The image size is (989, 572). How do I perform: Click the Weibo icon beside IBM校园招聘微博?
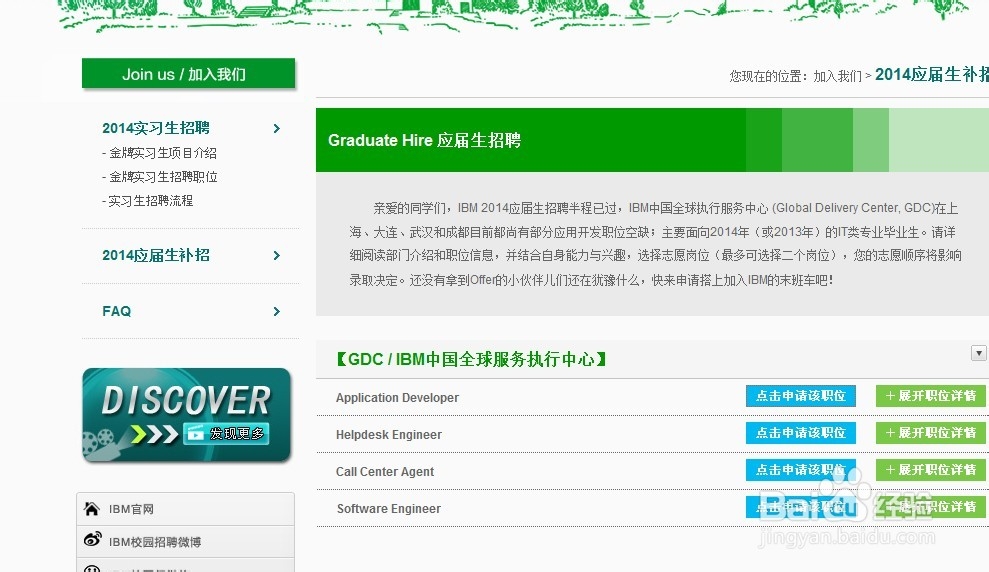[93, 539]
